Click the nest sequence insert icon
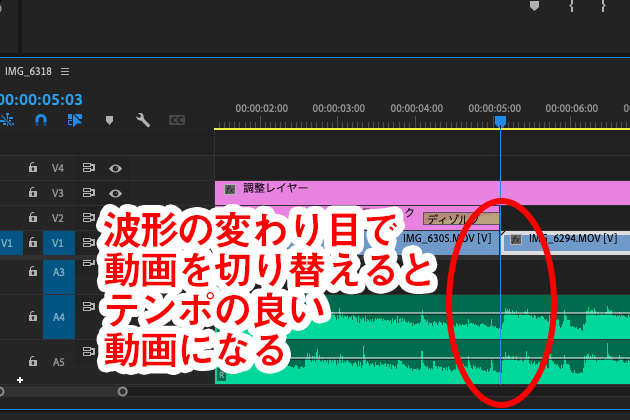Viewport: 630px width, 420px height. click(7, 120)
